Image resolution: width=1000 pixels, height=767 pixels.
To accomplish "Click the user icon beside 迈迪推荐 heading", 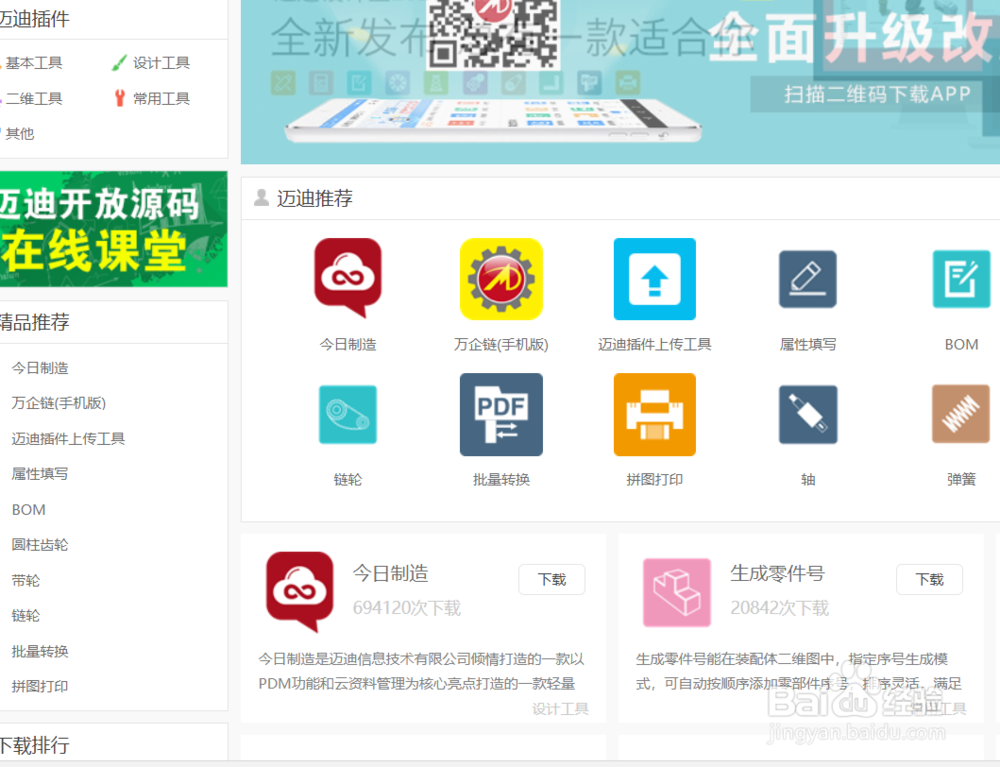I will pyautogui.click(x=261, y=198).
